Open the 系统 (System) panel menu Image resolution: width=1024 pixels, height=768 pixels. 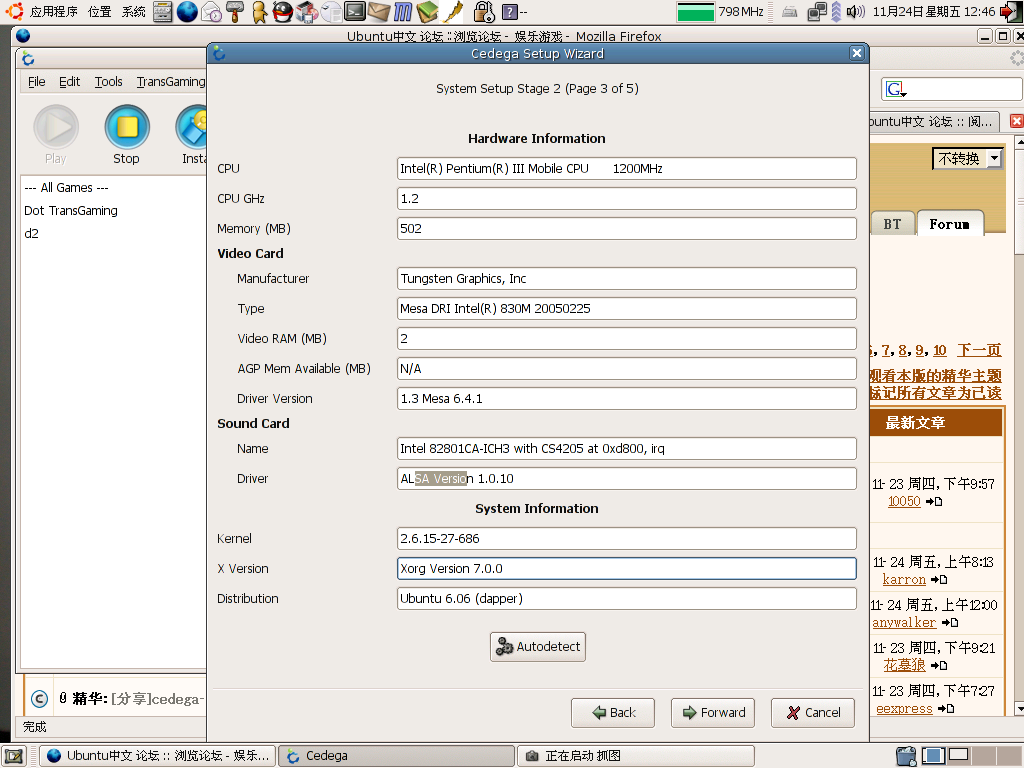tap(133, 11)
